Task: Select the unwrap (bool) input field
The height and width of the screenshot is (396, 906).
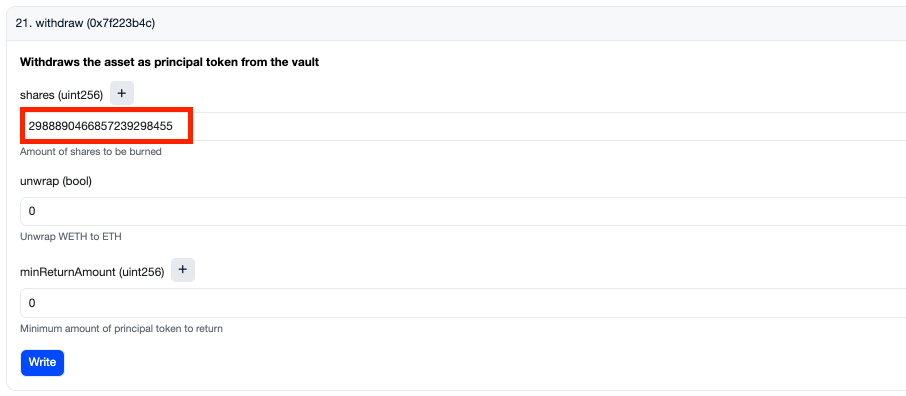Action: click(463, 211)
